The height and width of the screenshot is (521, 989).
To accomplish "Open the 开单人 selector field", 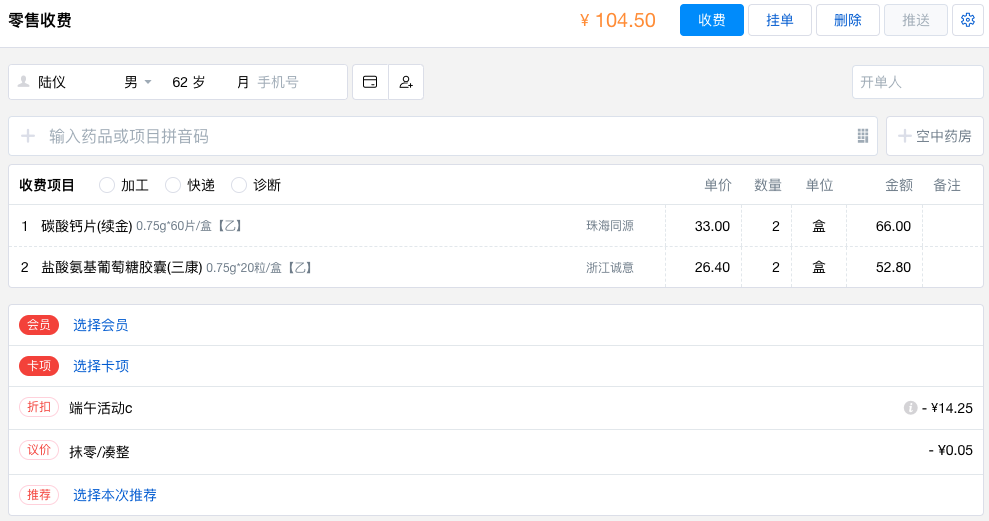I will (x=917, y=82).
